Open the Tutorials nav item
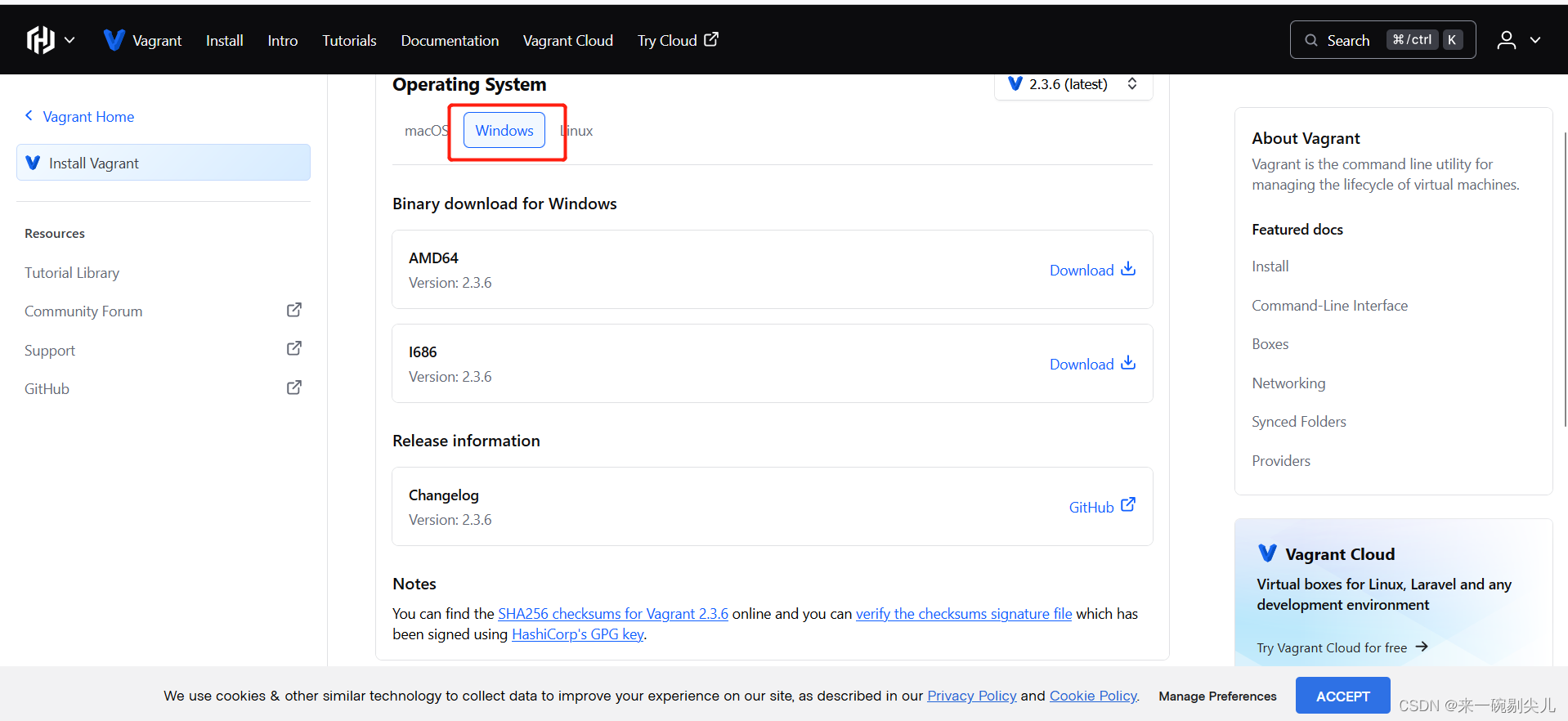1568x721 pixels. click(x=349, y=40)
